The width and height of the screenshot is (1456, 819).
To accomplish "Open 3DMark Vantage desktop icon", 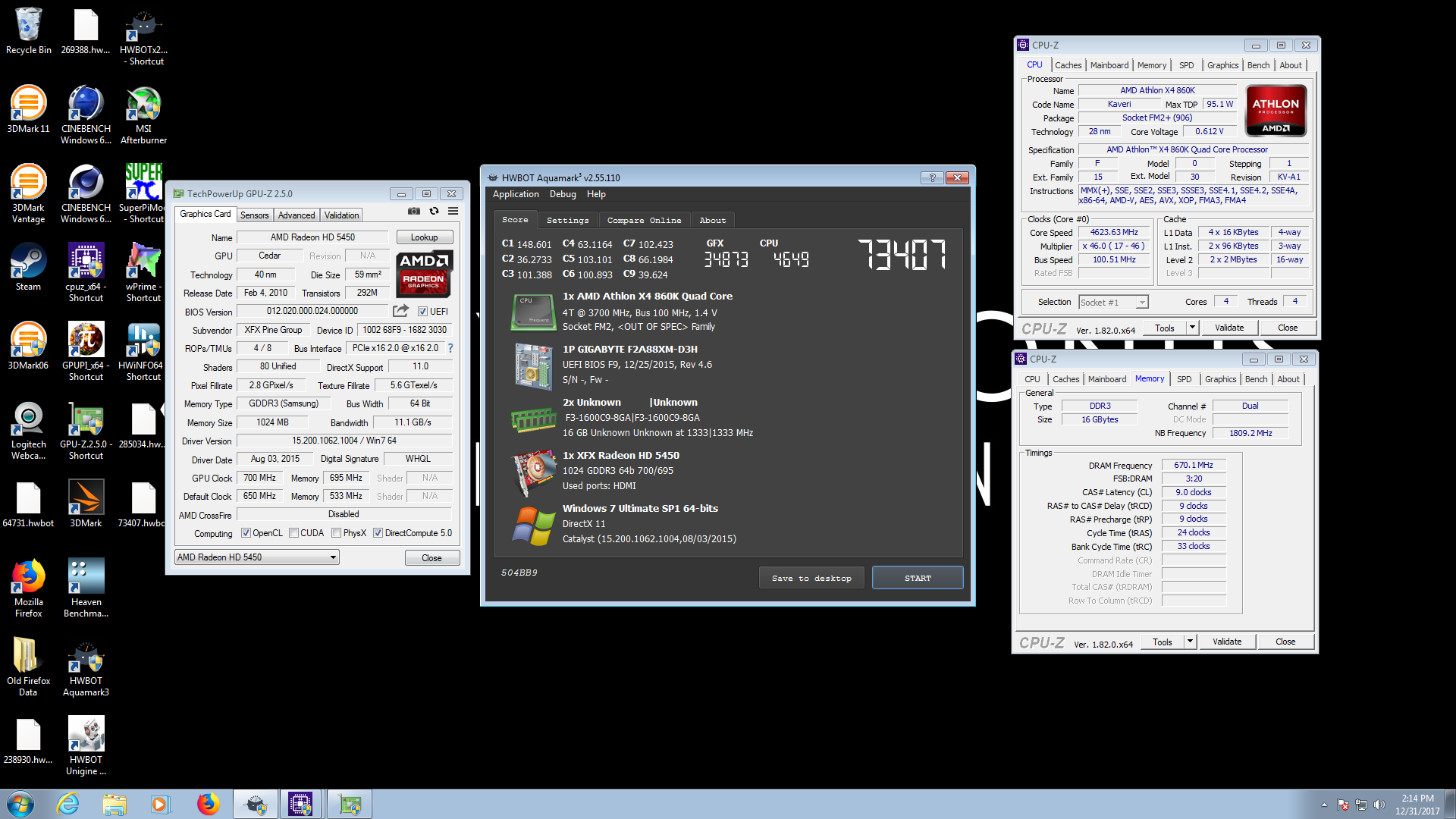I will coord(29,194).
